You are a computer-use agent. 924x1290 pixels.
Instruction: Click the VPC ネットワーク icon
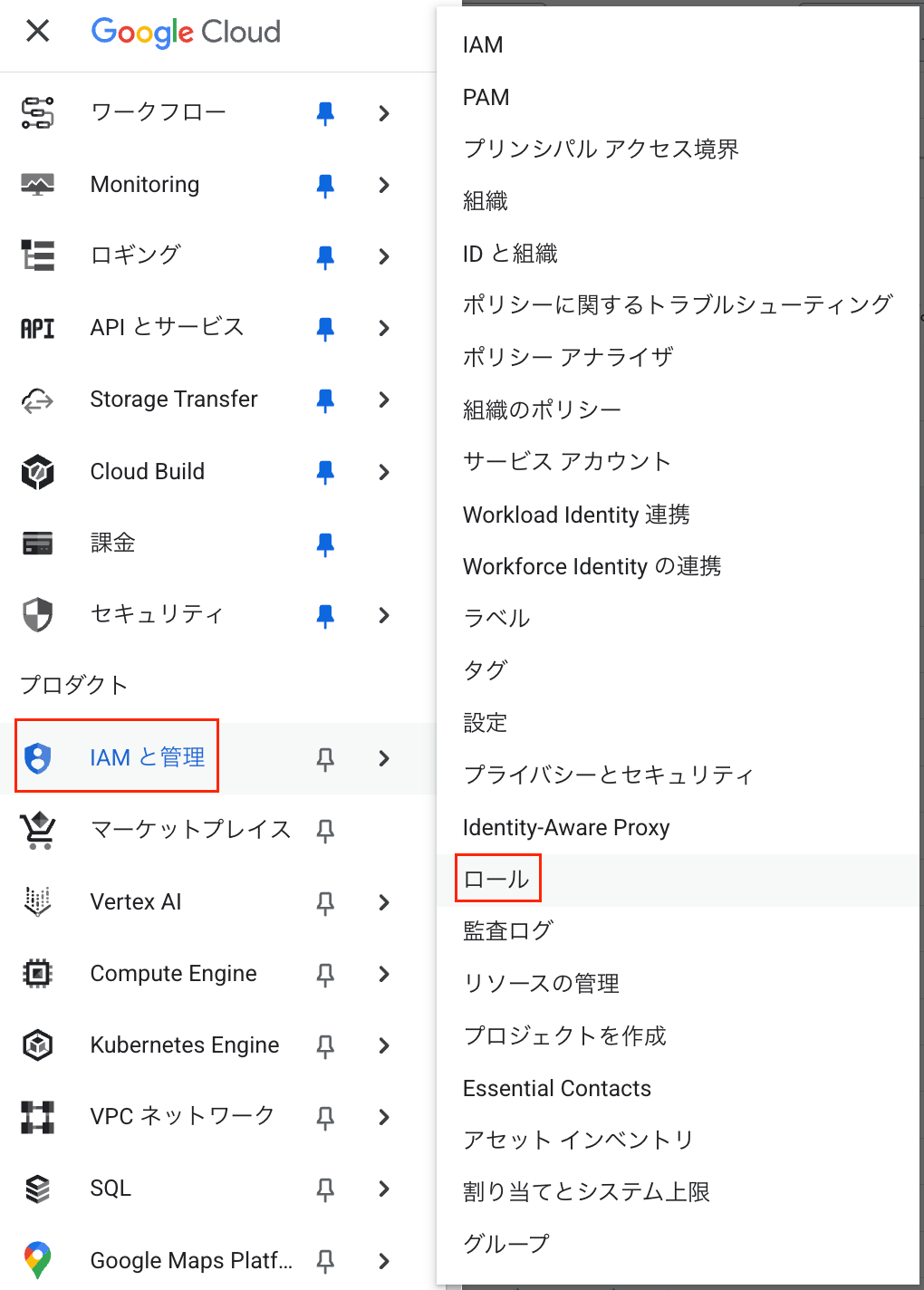(x=37, y=1117)
